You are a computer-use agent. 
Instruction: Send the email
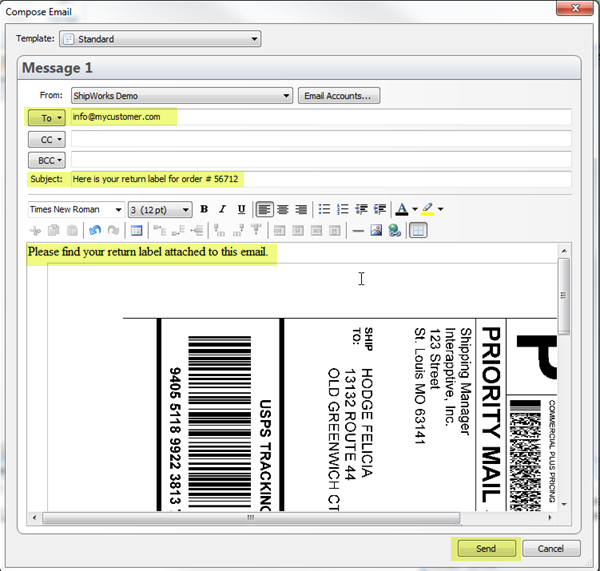486,549
